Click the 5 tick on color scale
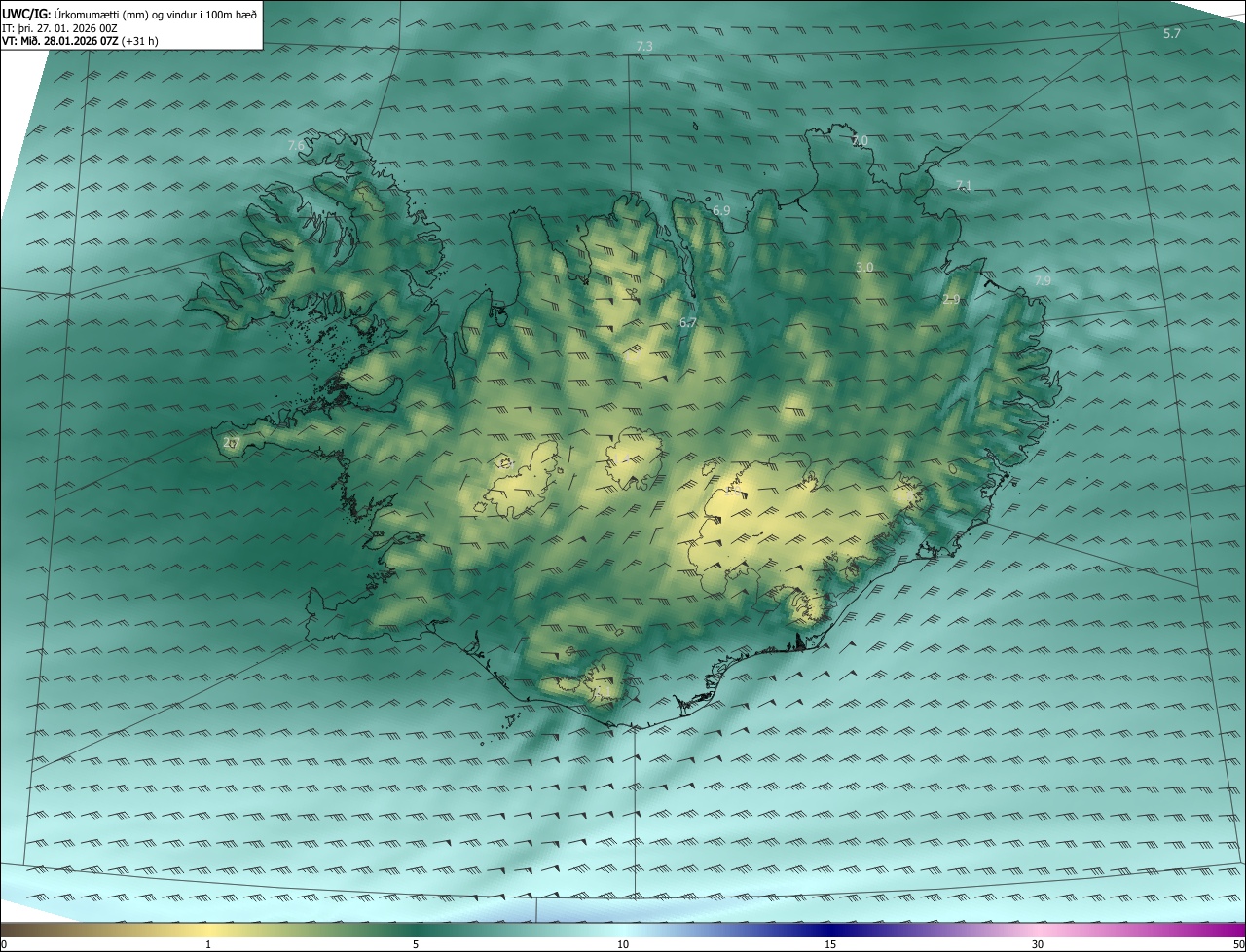The image size is (1246, 952). (416, 944)
